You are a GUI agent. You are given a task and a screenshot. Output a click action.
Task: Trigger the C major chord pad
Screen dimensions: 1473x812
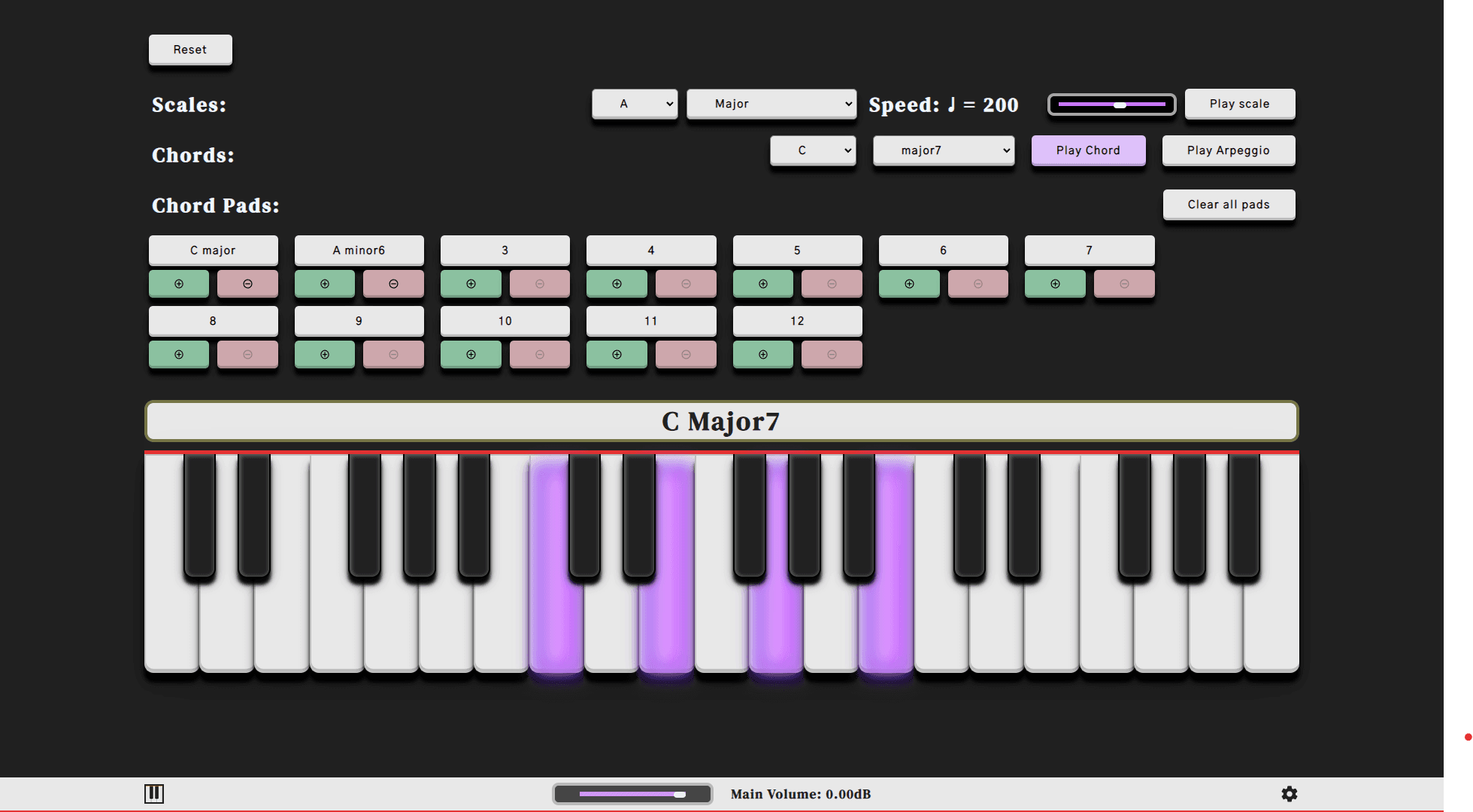(x=213, y=250)
